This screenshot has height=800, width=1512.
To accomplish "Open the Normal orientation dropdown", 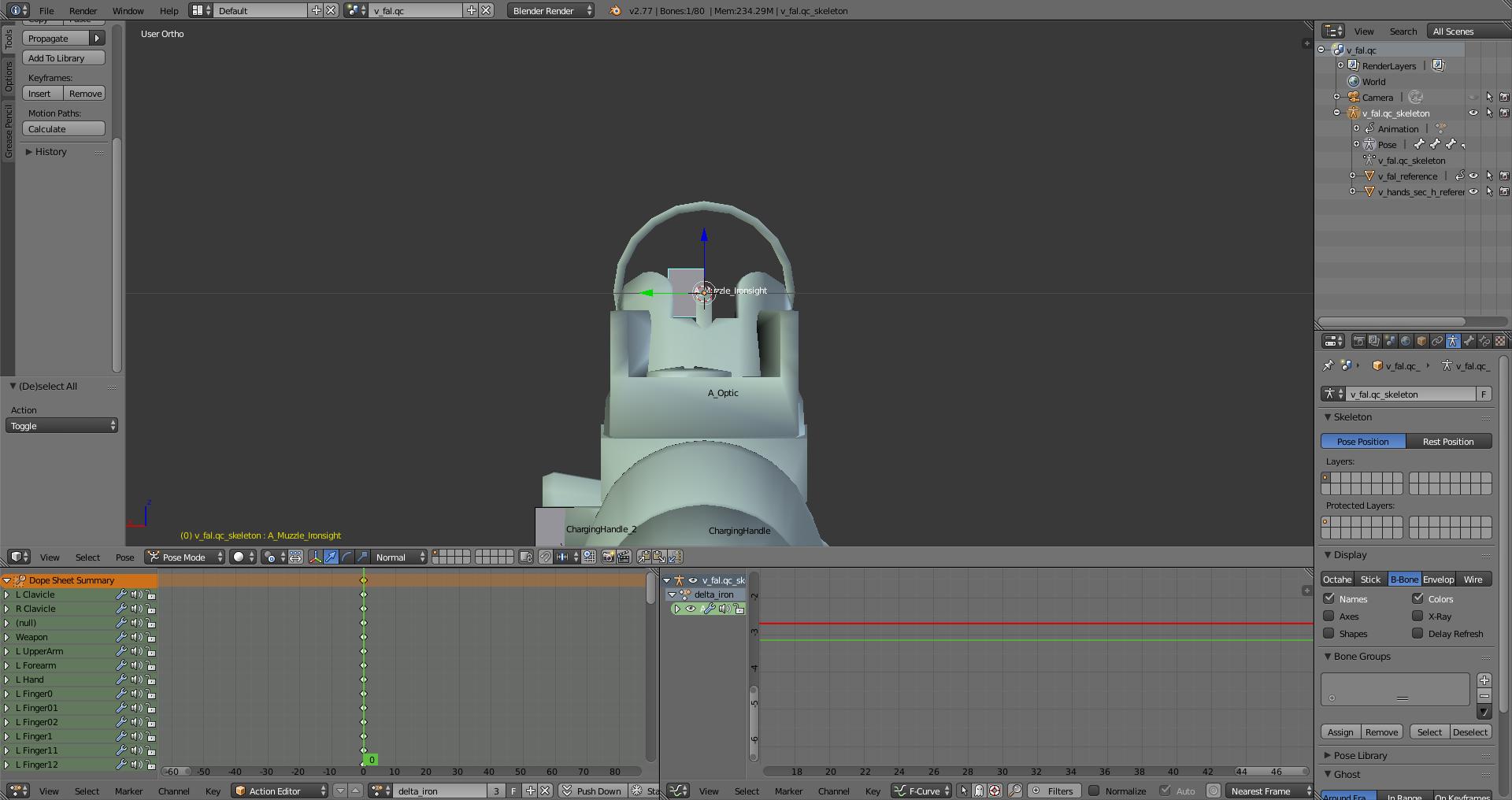I will coord(399,557).
